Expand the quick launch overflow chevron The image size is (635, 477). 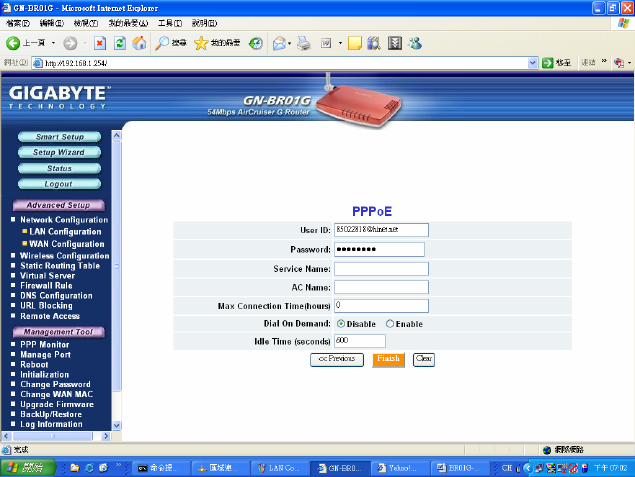point(119,465)
